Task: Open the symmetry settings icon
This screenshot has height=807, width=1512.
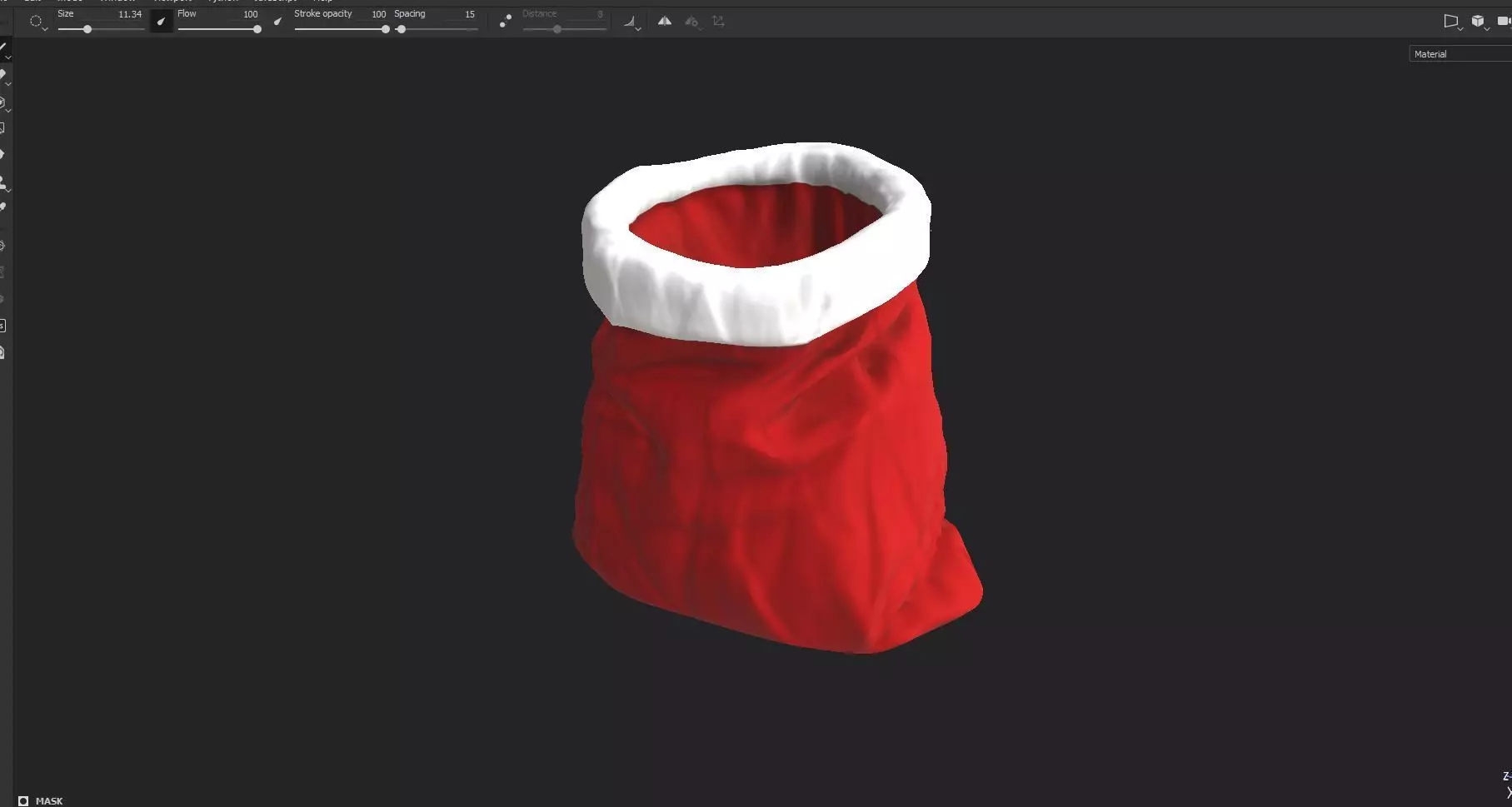Action: click(x=691, y=22)
